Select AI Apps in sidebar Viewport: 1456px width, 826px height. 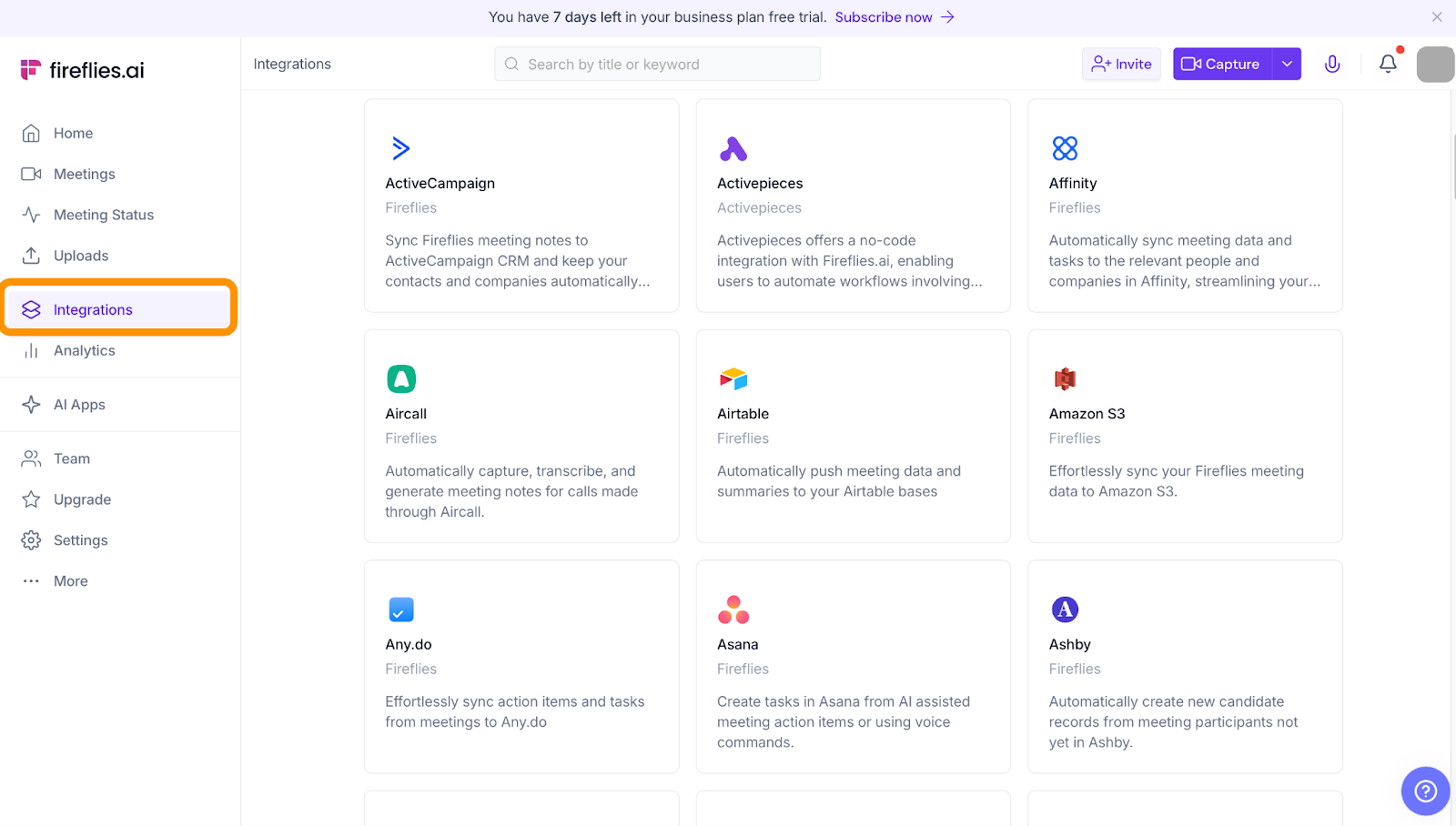coord(79,405)
